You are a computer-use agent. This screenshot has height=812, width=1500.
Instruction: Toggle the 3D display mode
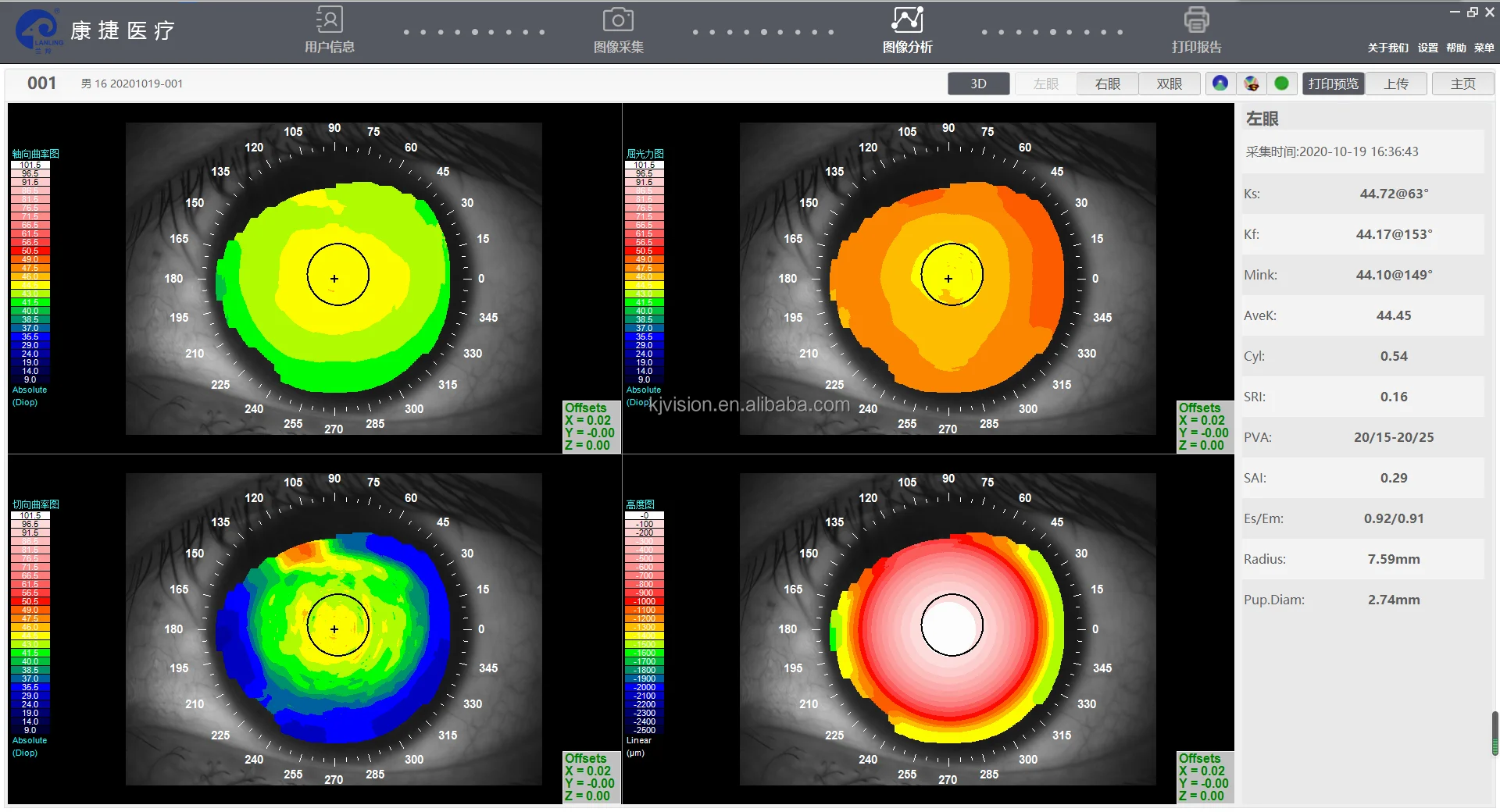pos(978,83)
